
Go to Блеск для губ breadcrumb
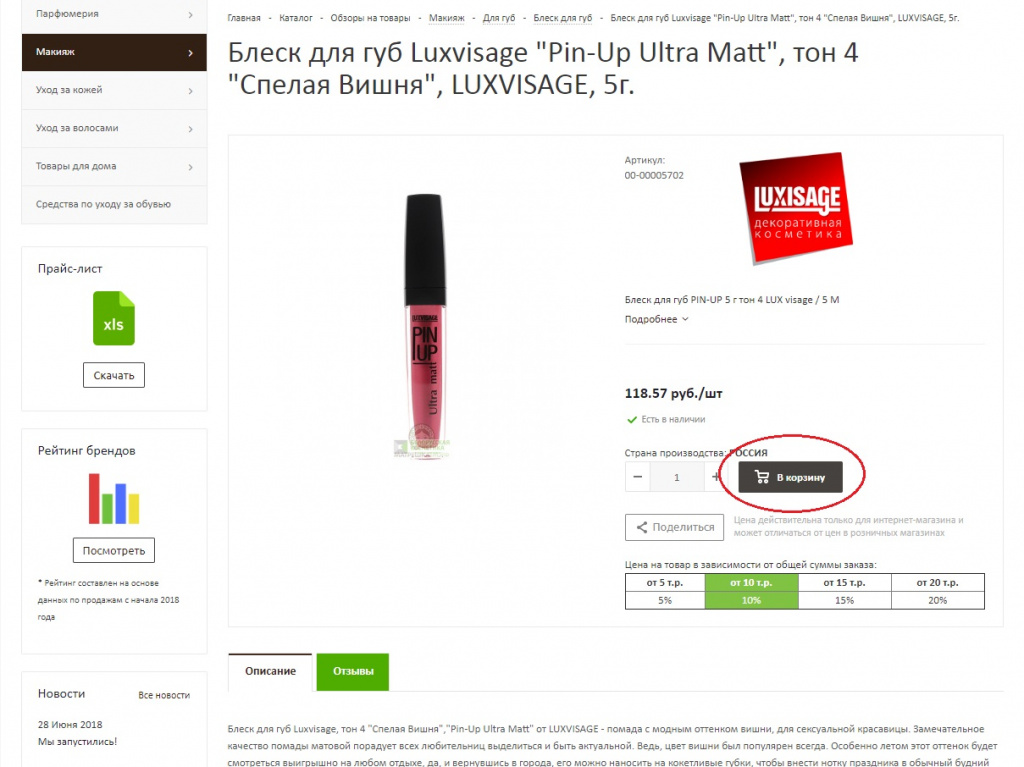(562, 18)
